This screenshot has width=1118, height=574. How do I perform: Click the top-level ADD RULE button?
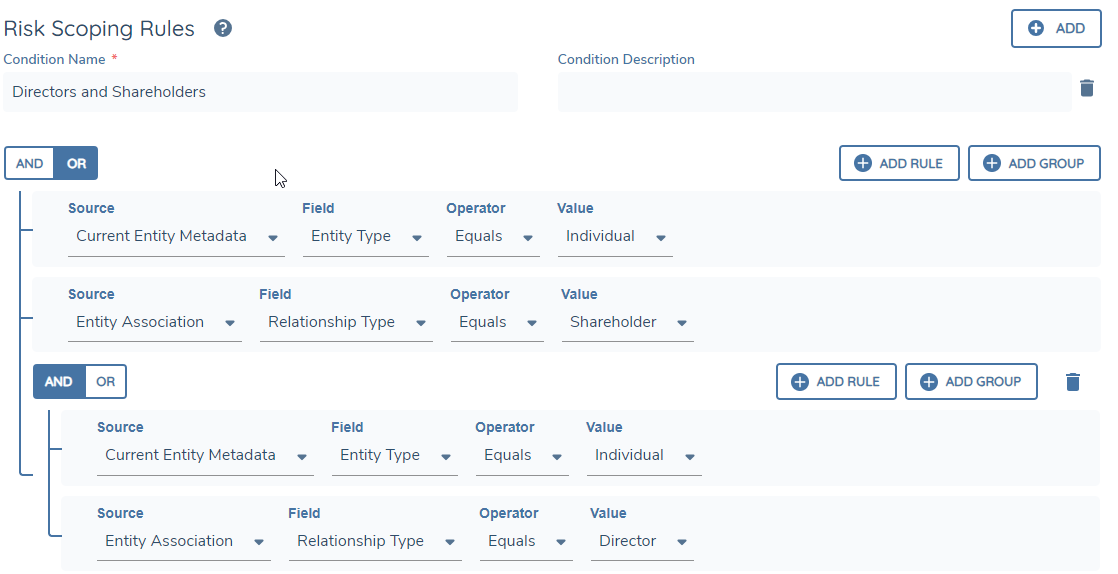tap(899, 163)
